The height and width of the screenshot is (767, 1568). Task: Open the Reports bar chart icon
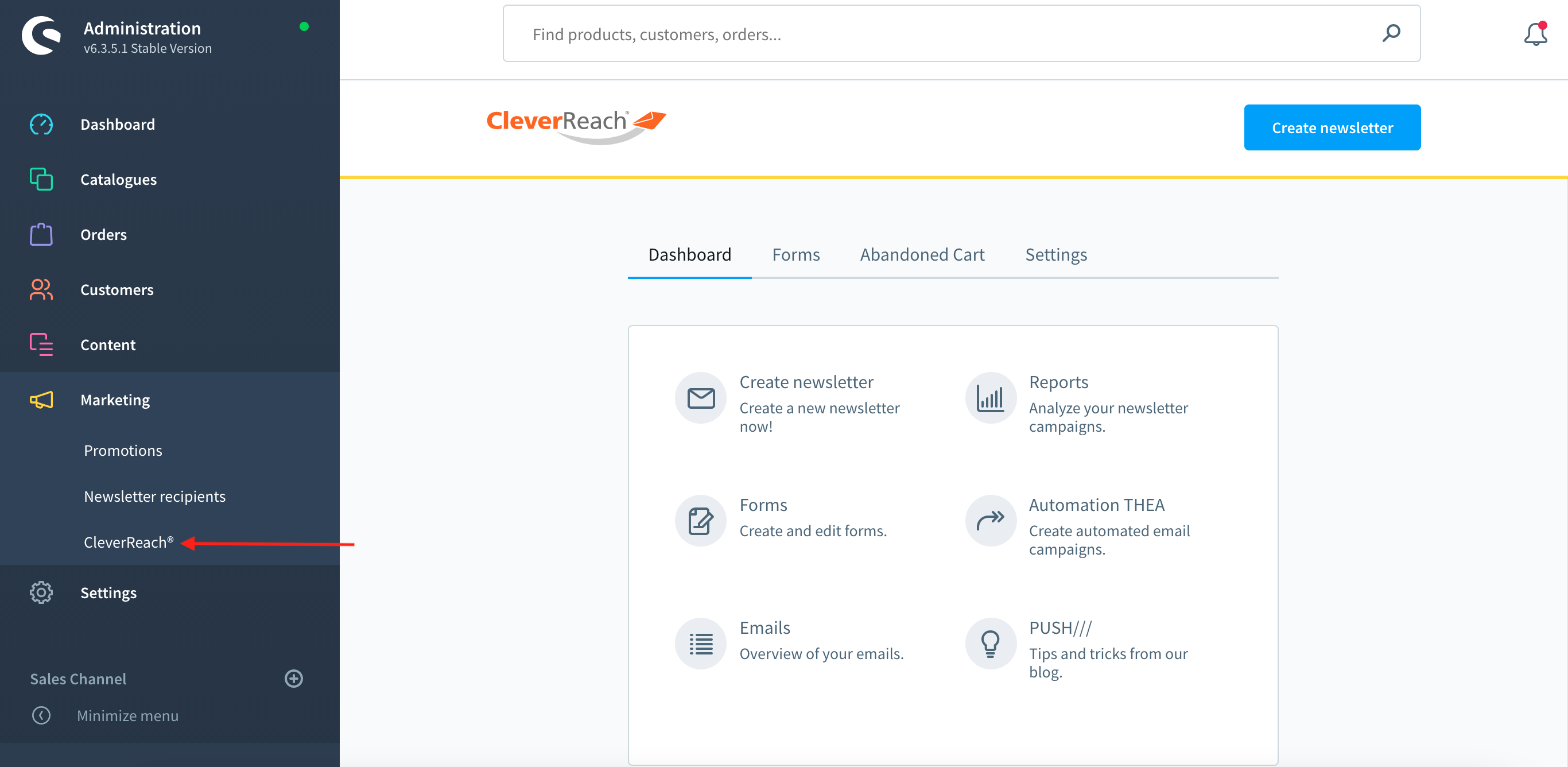[989, 398]
